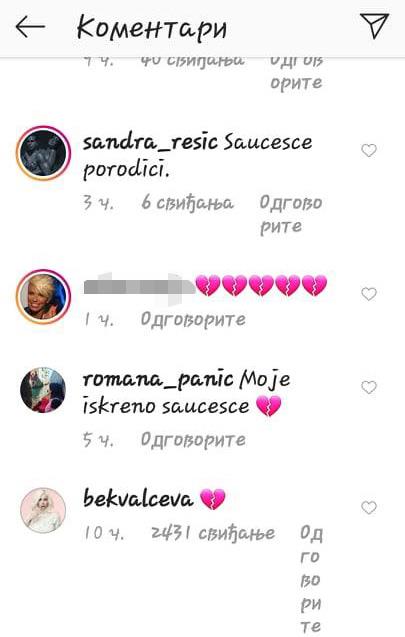
Task: Reply to the 1 ч. broken hearts comment
Action: pyautogui.click(x=193, y=320)
